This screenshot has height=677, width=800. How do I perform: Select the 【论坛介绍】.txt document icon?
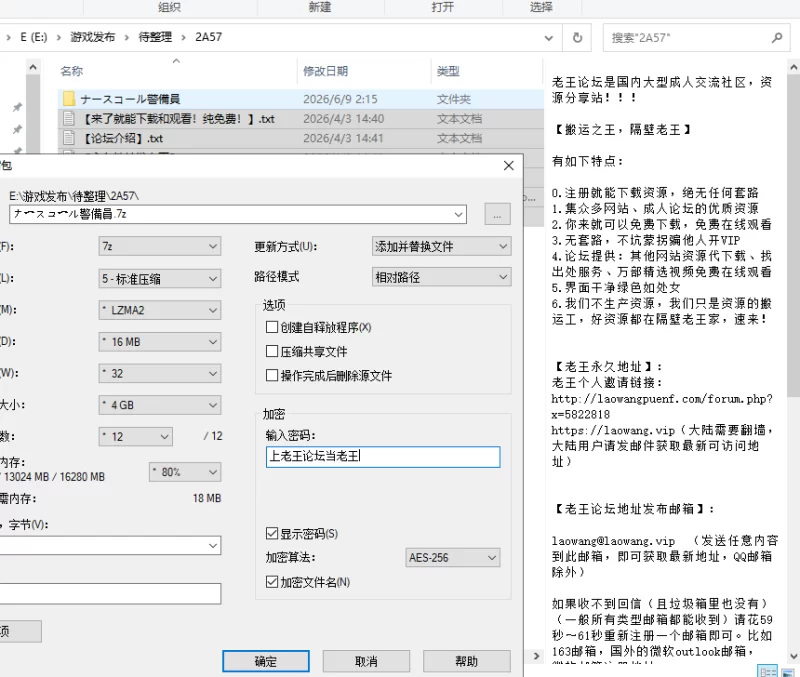tap(69, 138)
